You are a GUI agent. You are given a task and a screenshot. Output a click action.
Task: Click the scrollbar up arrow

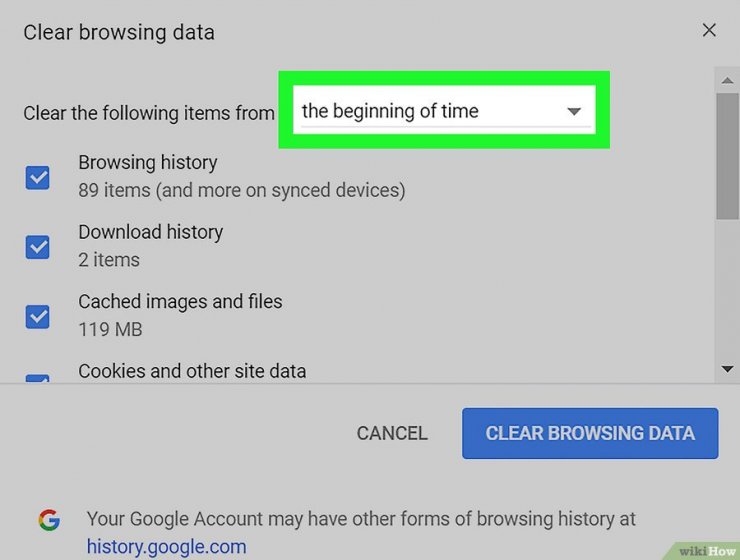[x=727, y=81]
